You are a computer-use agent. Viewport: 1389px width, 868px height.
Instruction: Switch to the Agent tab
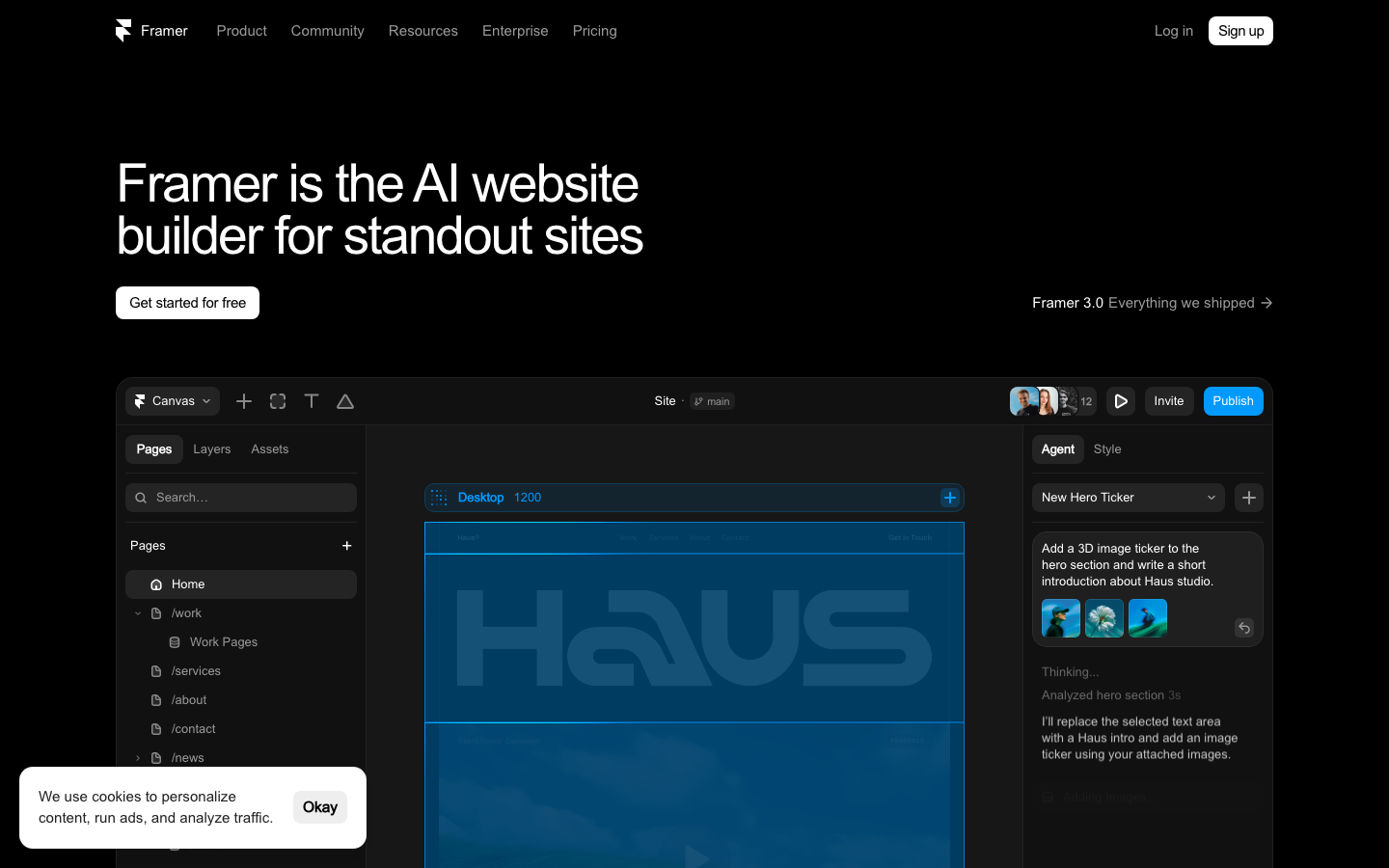click(1058, 449)
